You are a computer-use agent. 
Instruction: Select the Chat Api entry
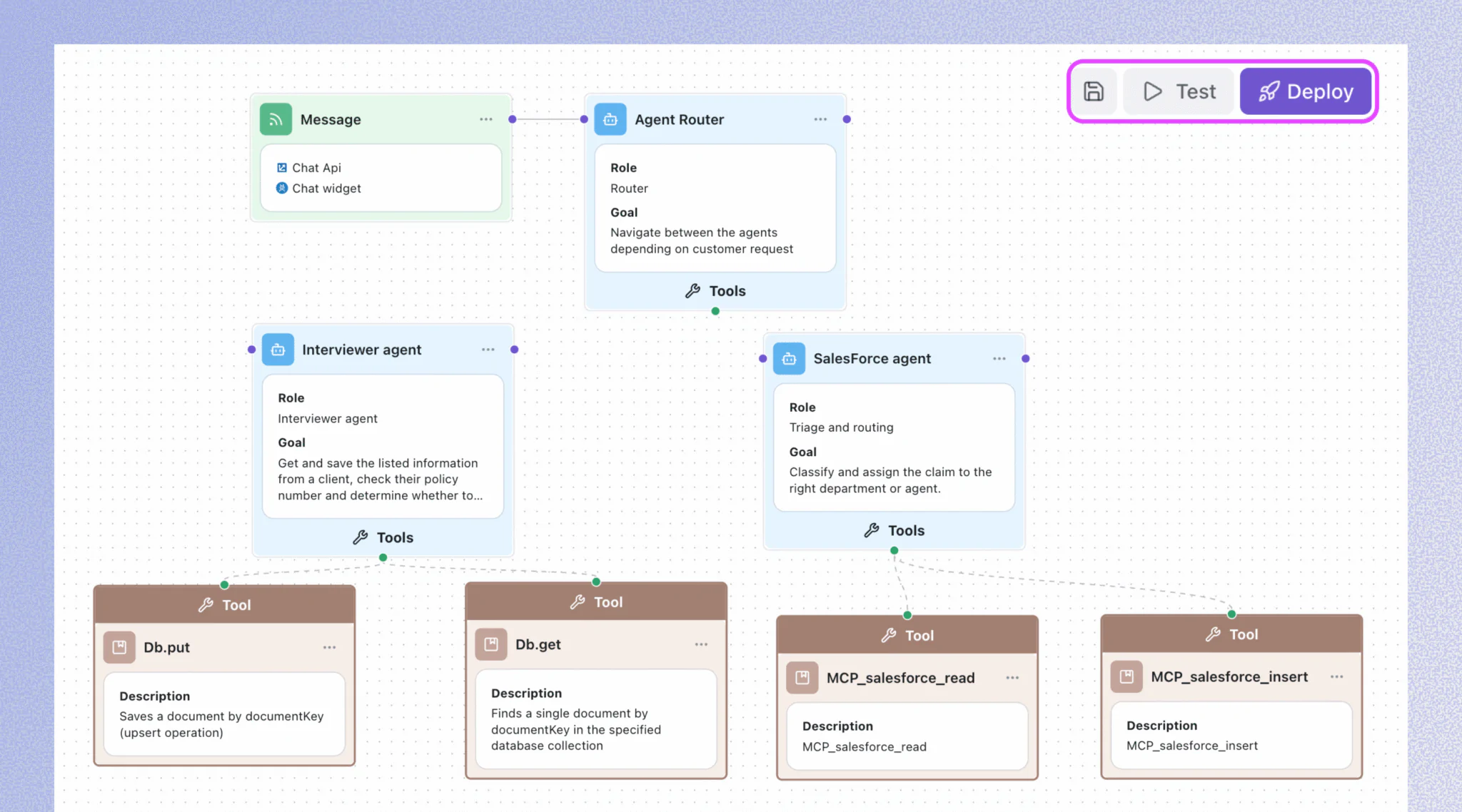point(316,168)
